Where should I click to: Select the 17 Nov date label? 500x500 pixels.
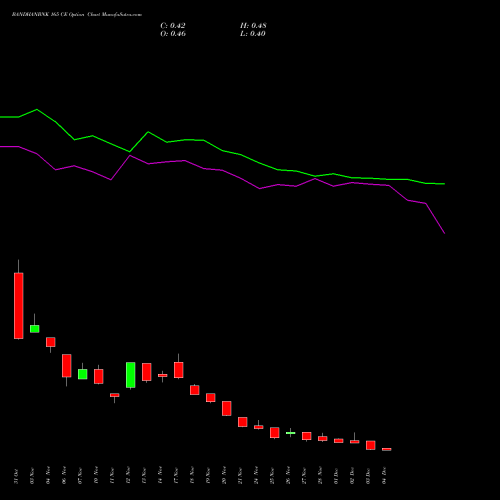click(x=176, y=476)
